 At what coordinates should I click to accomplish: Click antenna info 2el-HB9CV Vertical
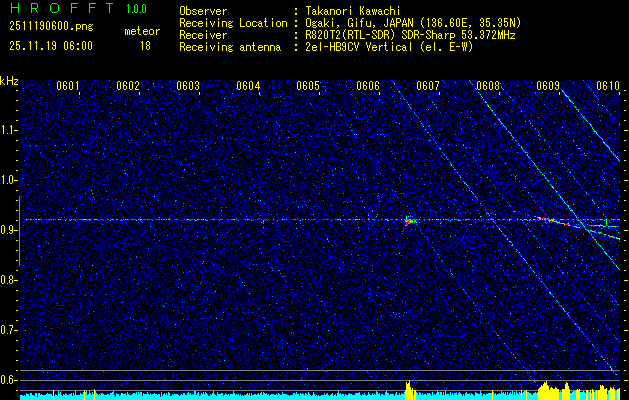tap(389, 47)
